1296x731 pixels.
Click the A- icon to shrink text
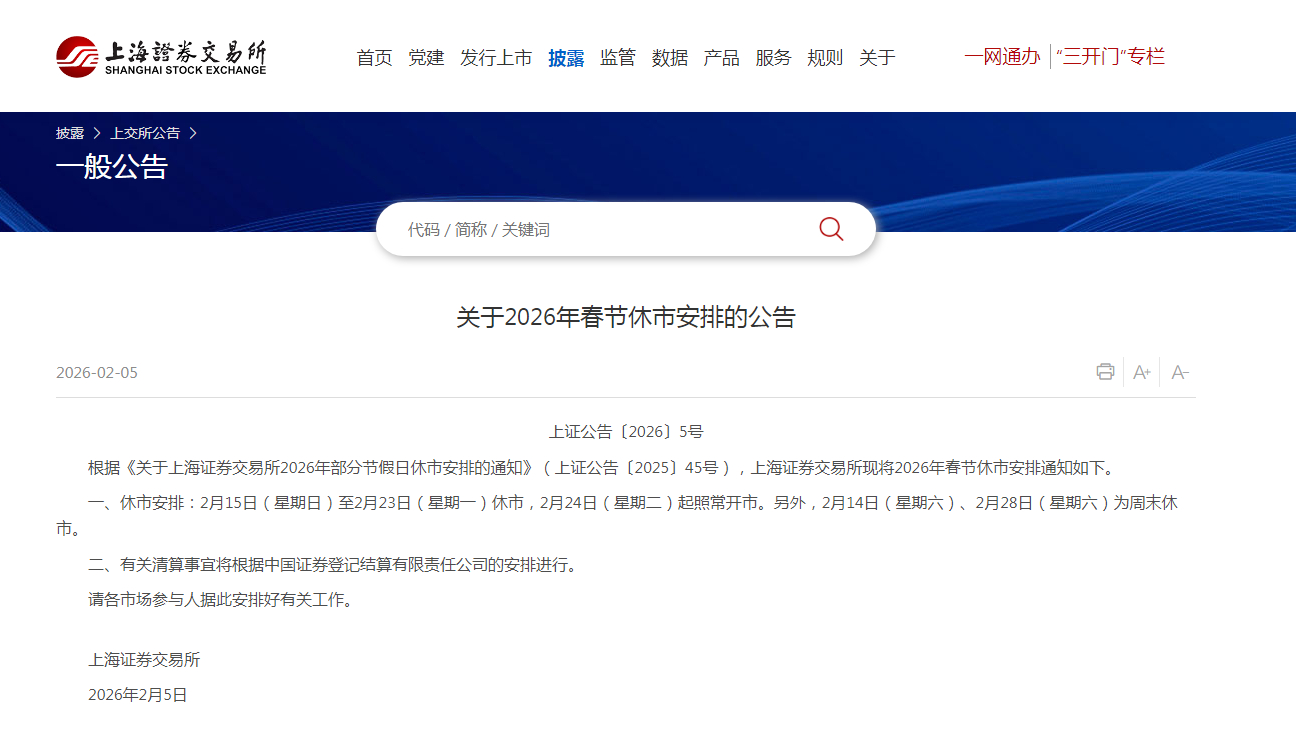click(x=1179, y=371)
